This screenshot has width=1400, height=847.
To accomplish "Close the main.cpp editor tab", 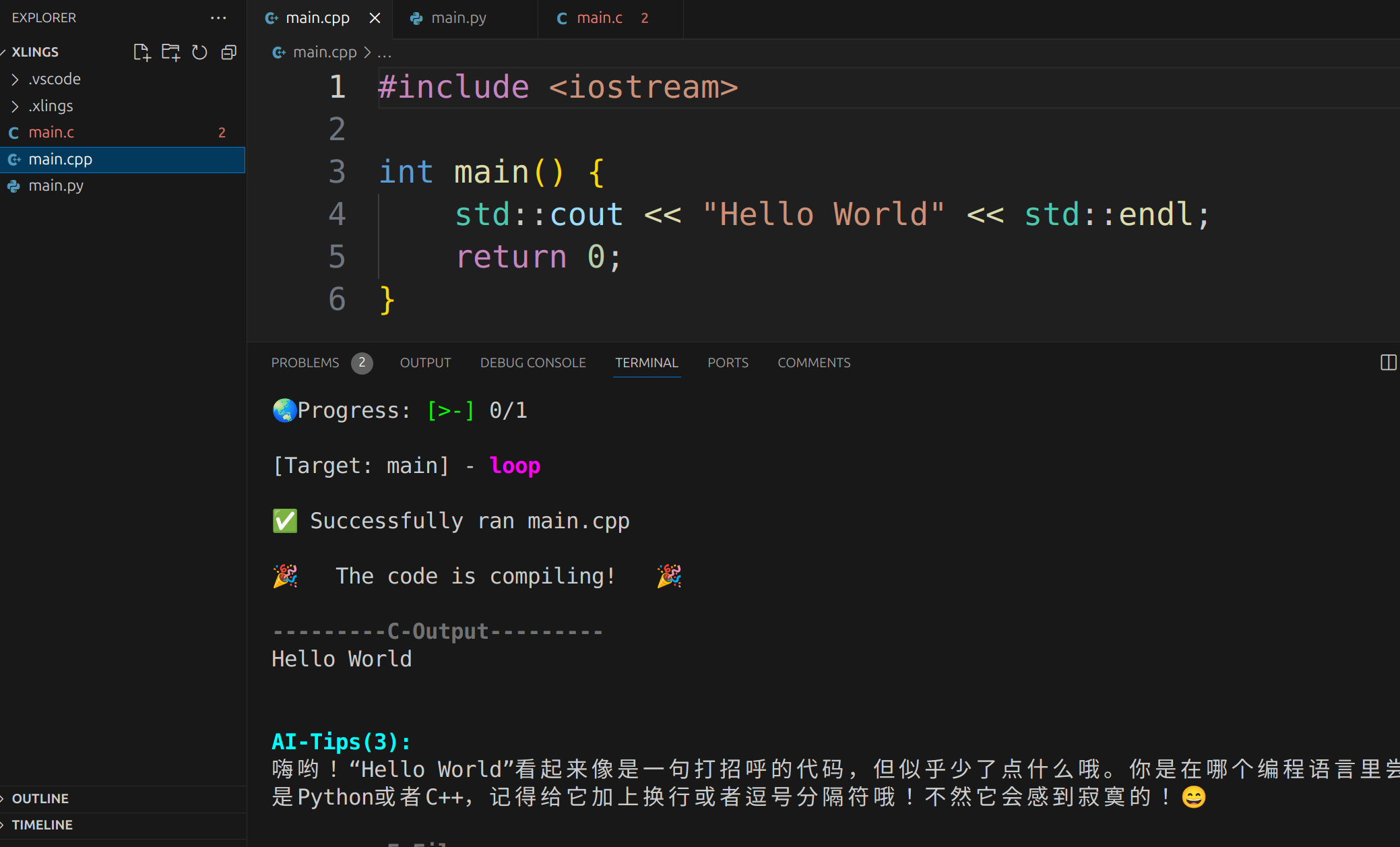I will [375, 18].
